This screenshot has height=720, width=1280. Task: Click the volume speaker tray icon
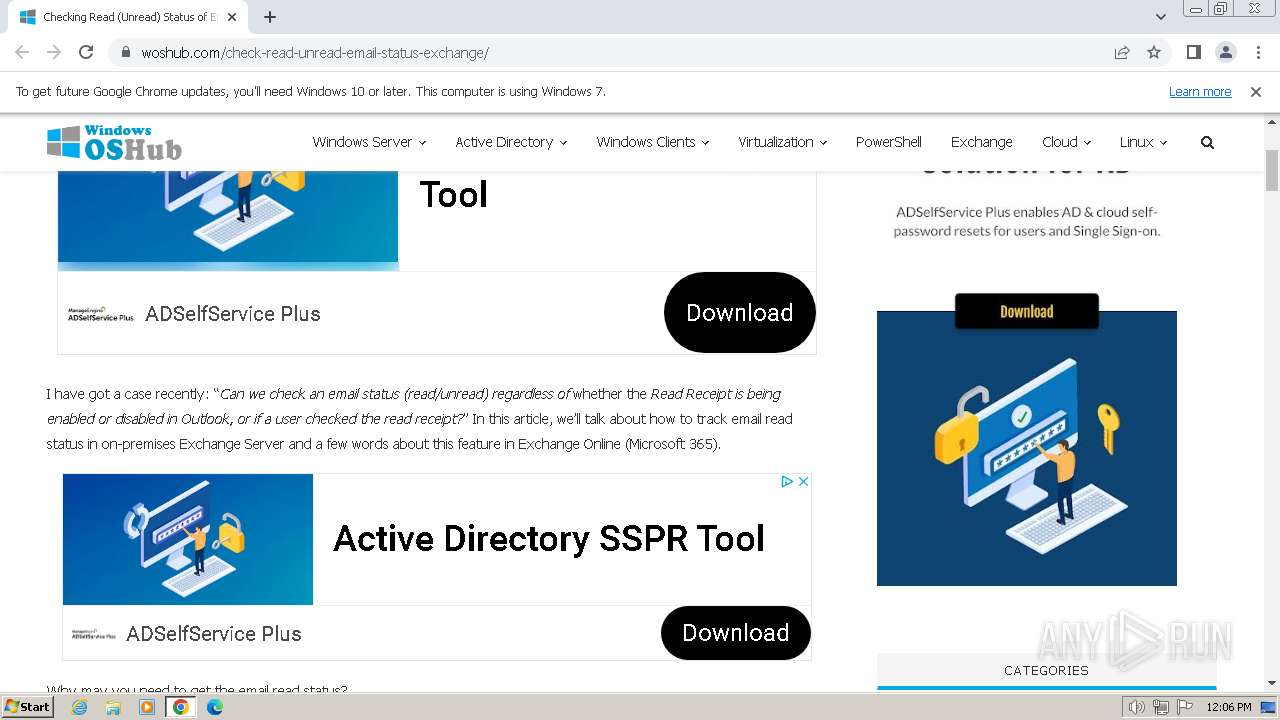(x=1137, y=707)
